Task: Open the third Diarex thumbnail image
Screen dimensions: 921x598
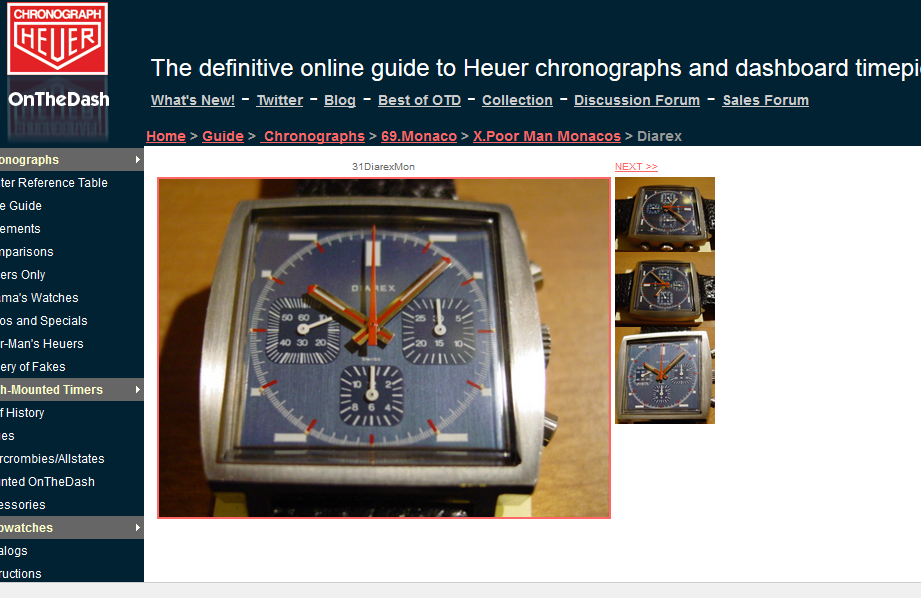Action: click(665, 375)
